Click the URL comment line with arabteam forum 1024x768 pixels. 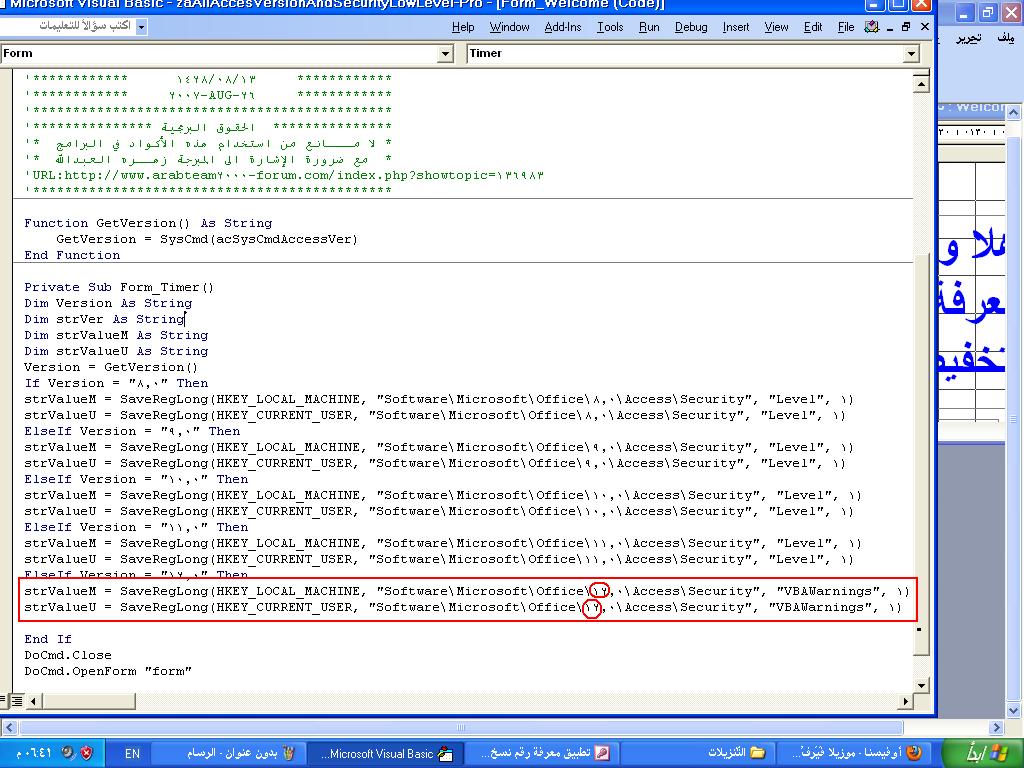285,176
